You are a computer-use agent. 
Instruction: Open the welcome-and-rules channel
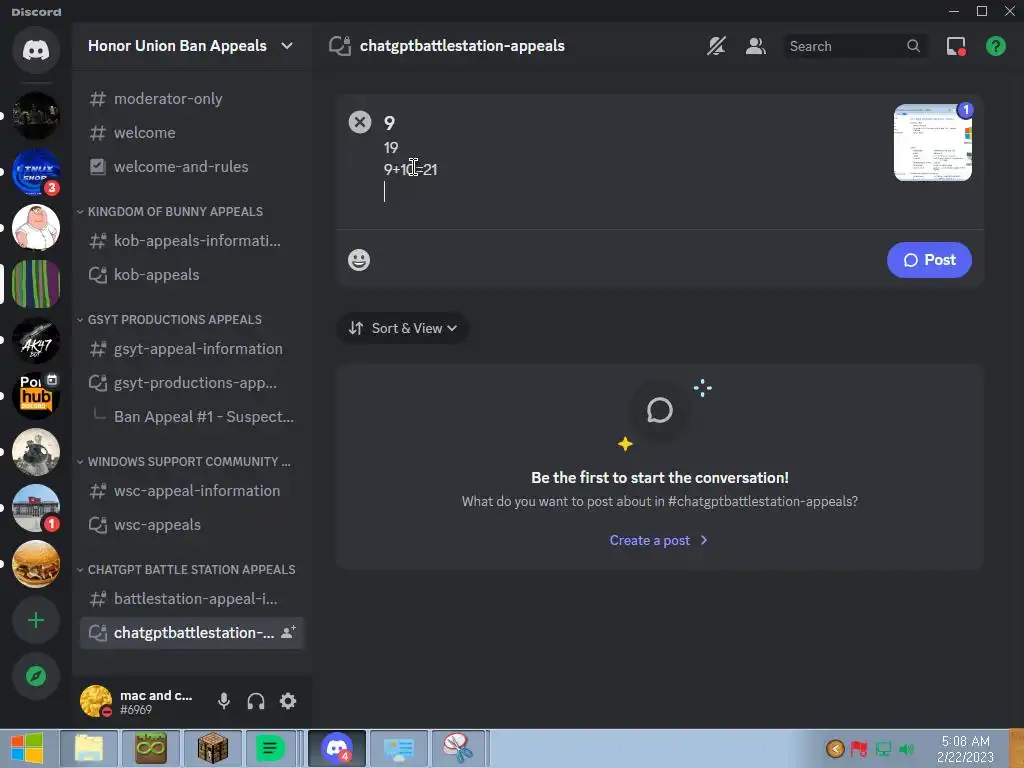click(x=192, y=167)
